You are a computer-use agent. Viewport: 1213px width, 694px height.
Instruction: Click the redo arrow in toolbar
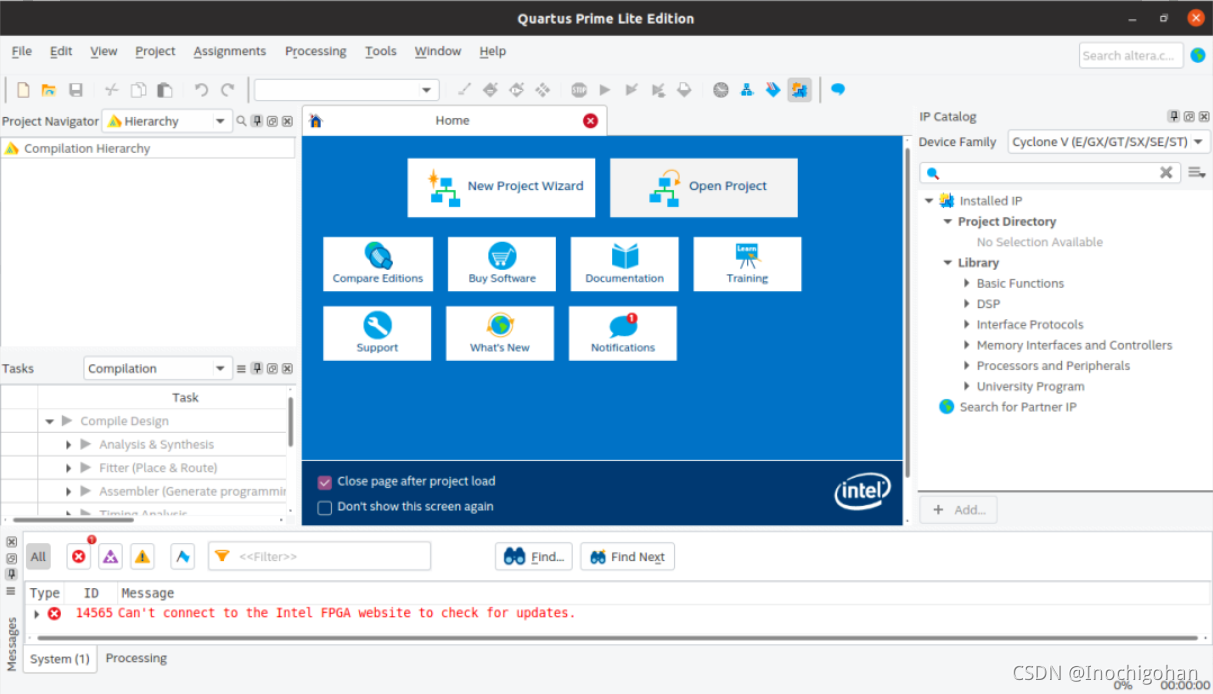pyautogui.click(x=228, y=90)
